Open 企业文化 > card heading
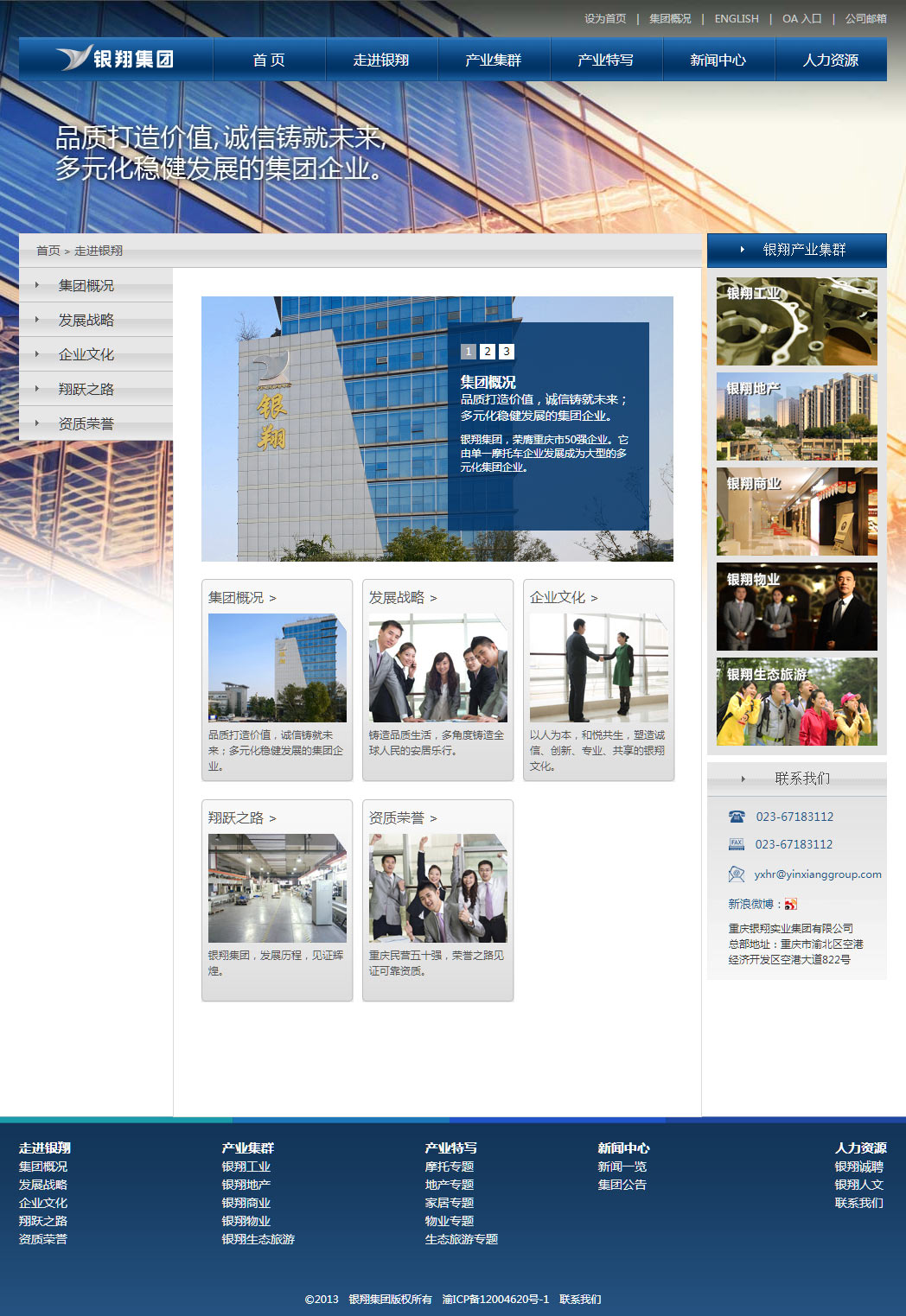Image resolution: width=906 pixels, height=1316 pixels. click(x=564, y=597)
